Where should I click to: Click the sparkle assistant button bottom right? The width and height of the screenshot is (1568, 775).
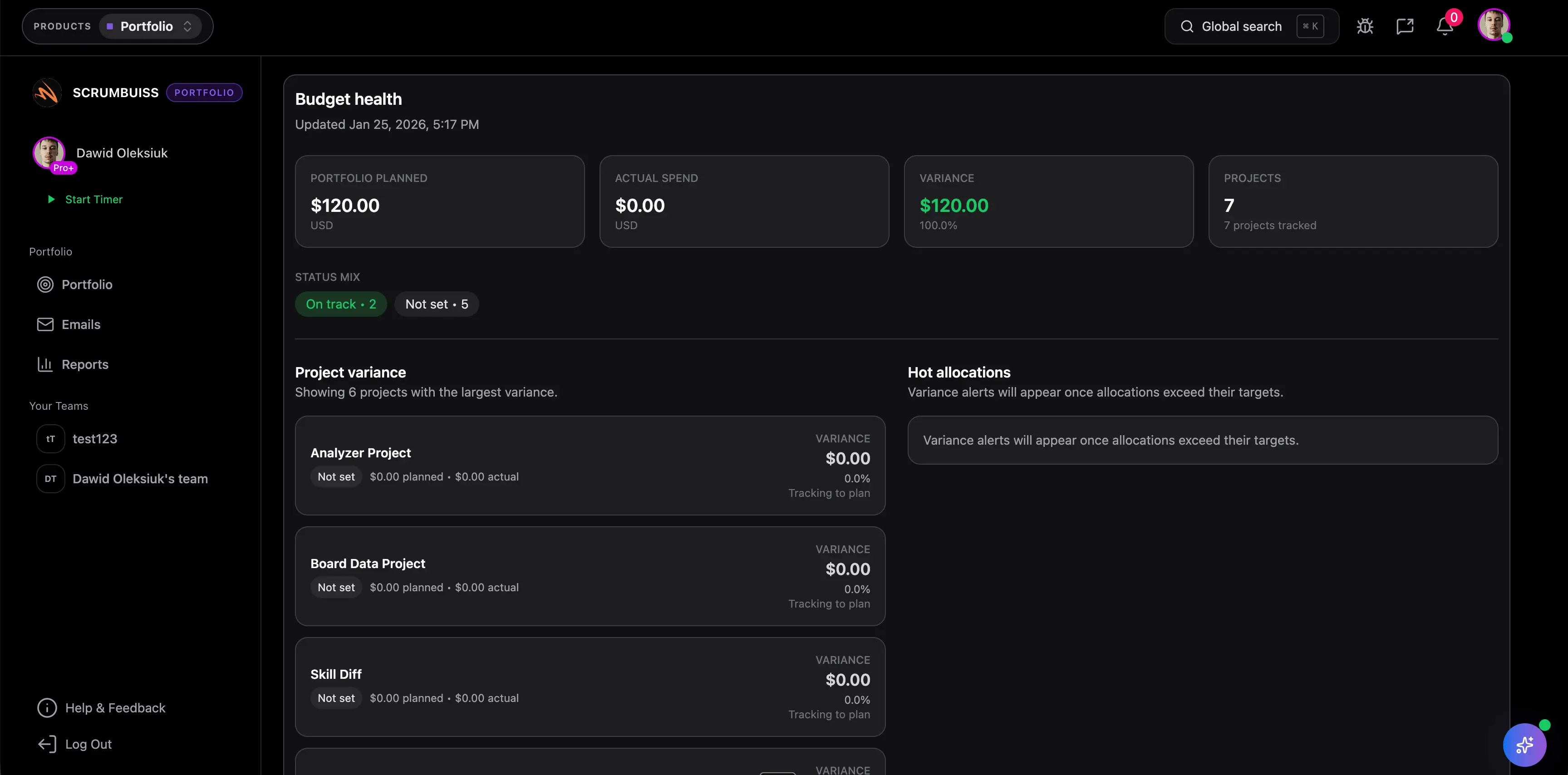click(x=1525, y=745)
